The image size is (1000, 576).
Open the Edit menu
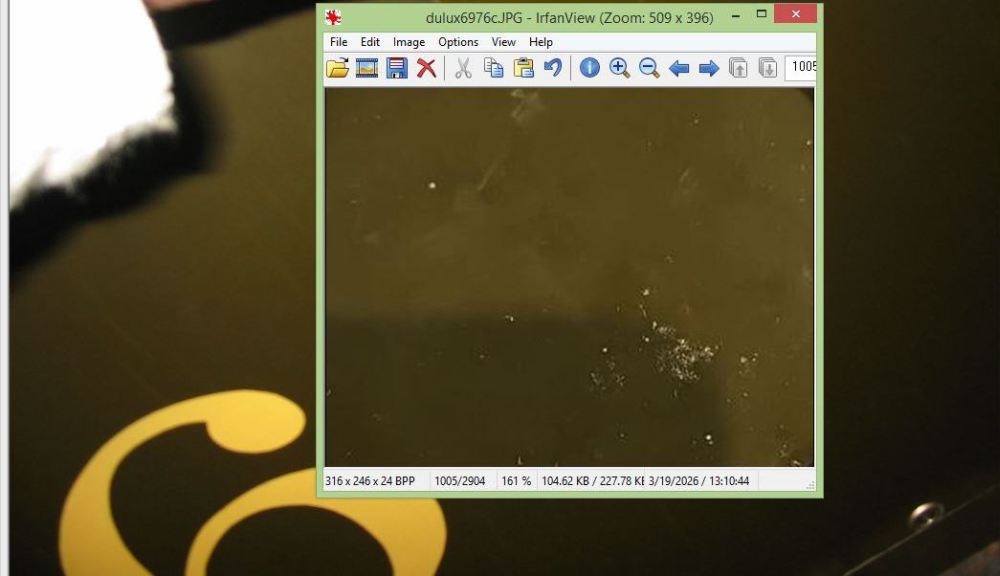[x=370, y=42]
